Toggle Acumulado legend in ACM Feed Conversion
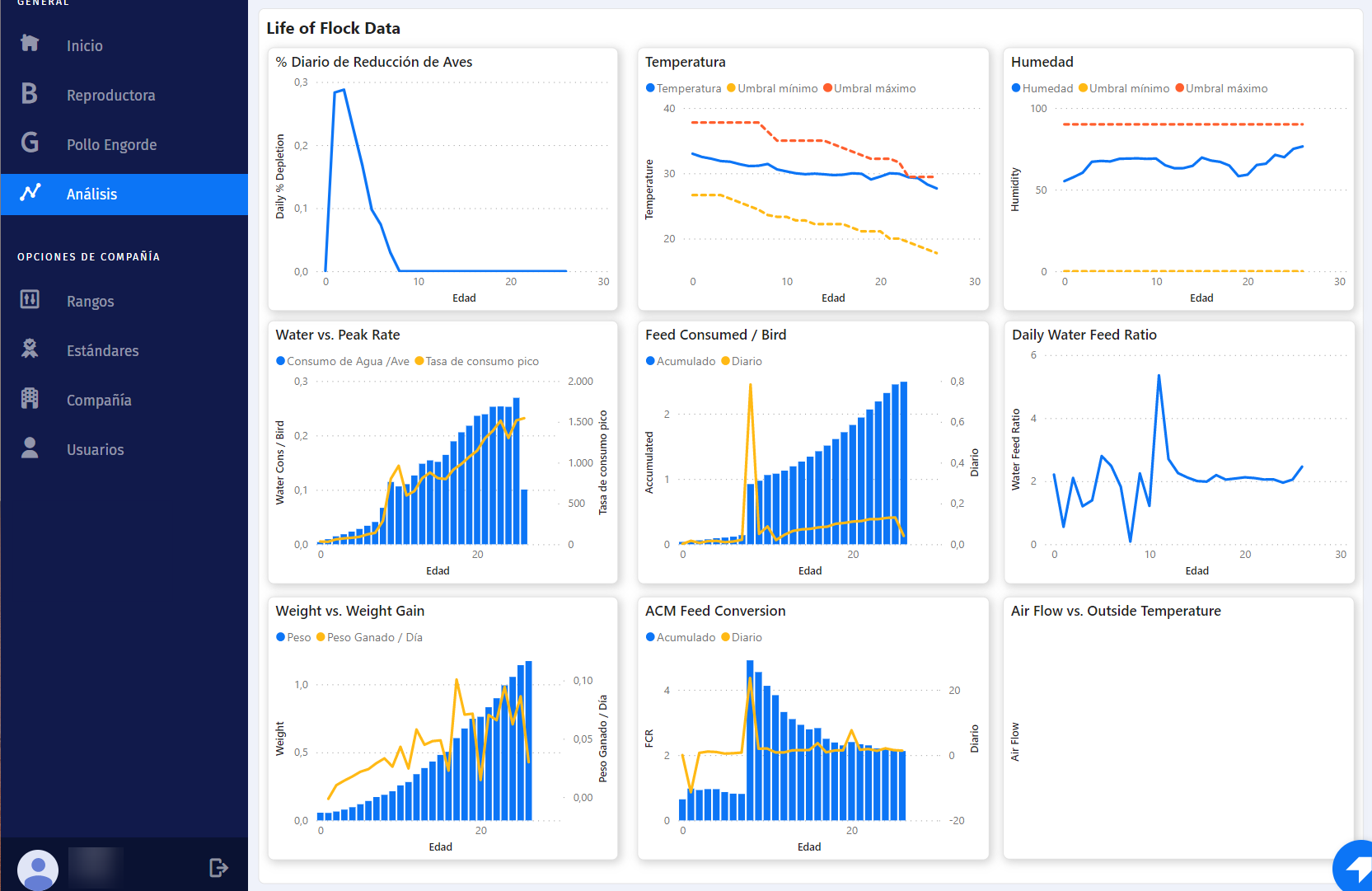Screen dimensions: 1372x891 point(681,637)
